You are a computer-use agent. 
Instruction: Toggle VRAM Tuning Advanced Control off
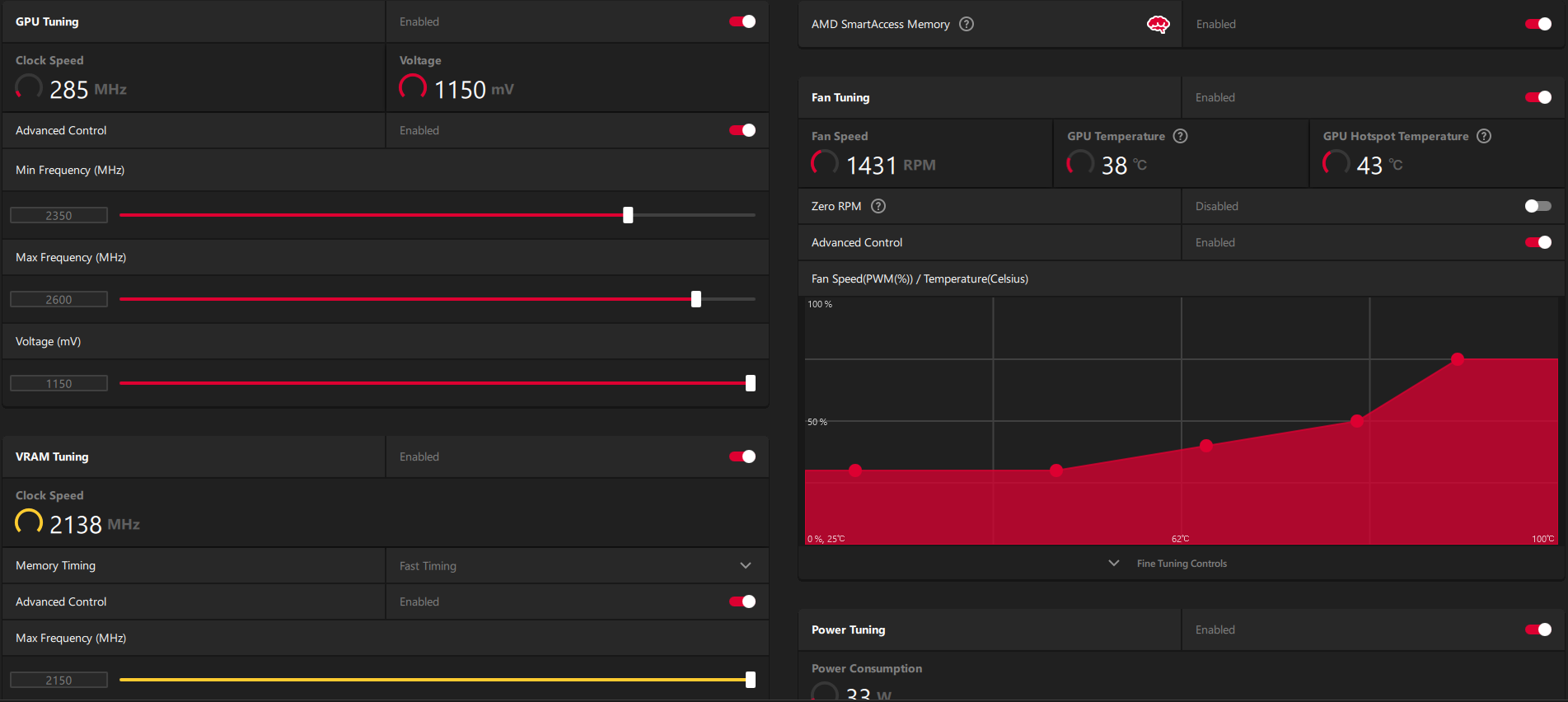pos(742,601)
